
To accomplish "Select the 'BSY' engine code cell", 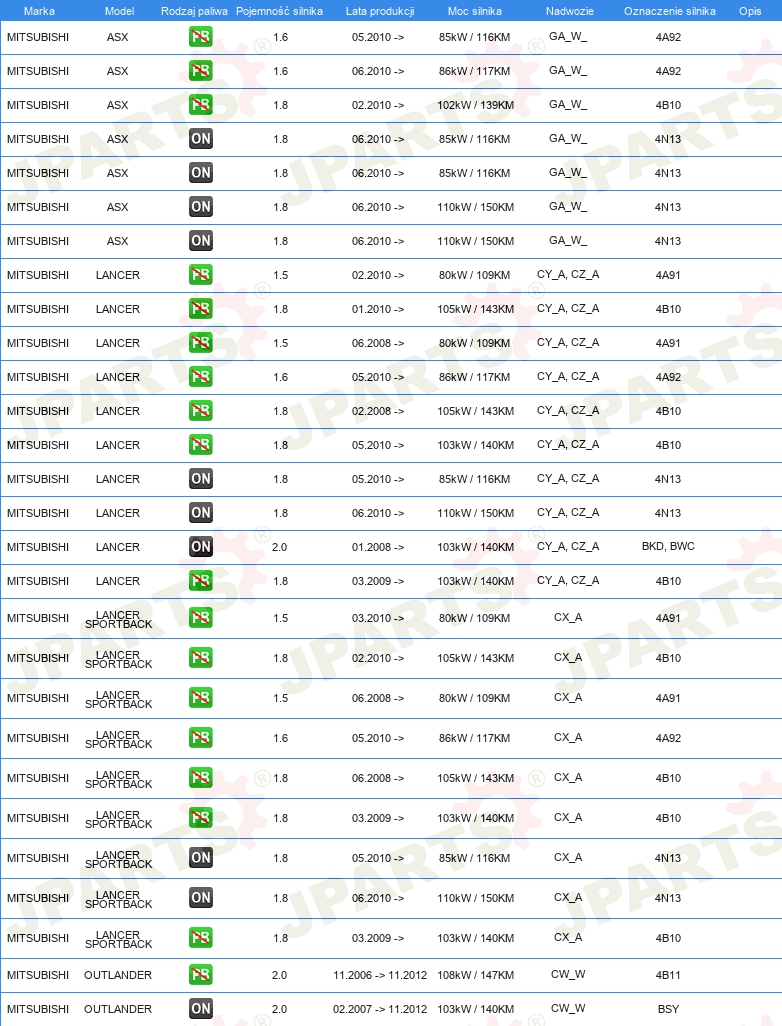I will click(668, 1009).
